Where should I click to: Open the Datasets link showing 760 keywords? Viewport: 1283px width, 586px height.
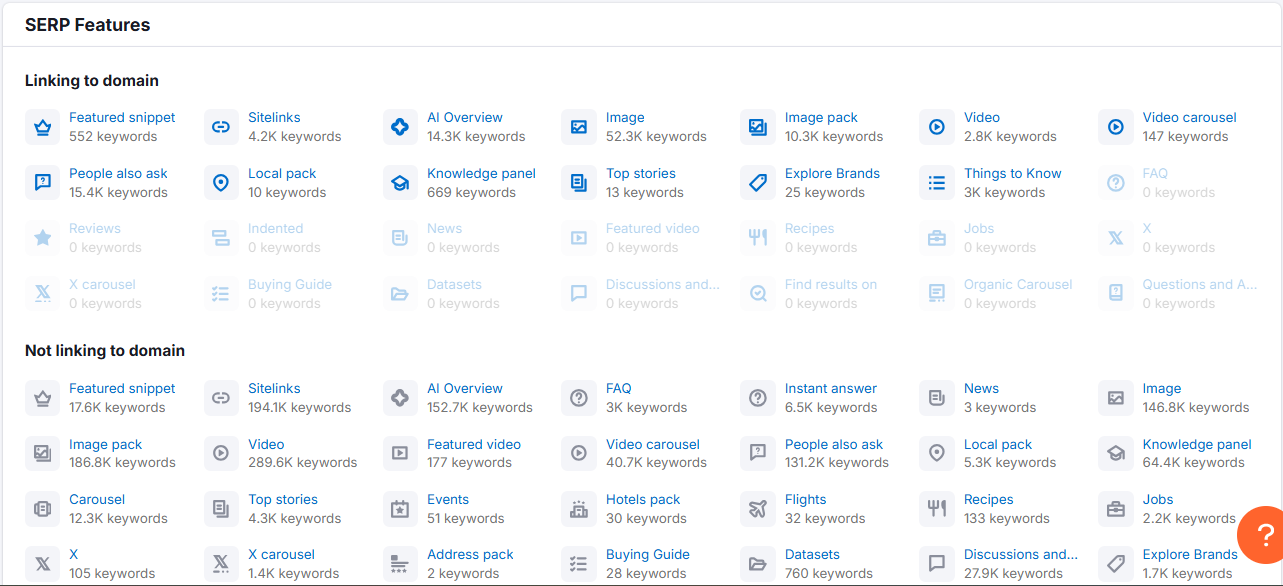coord(812,554)
